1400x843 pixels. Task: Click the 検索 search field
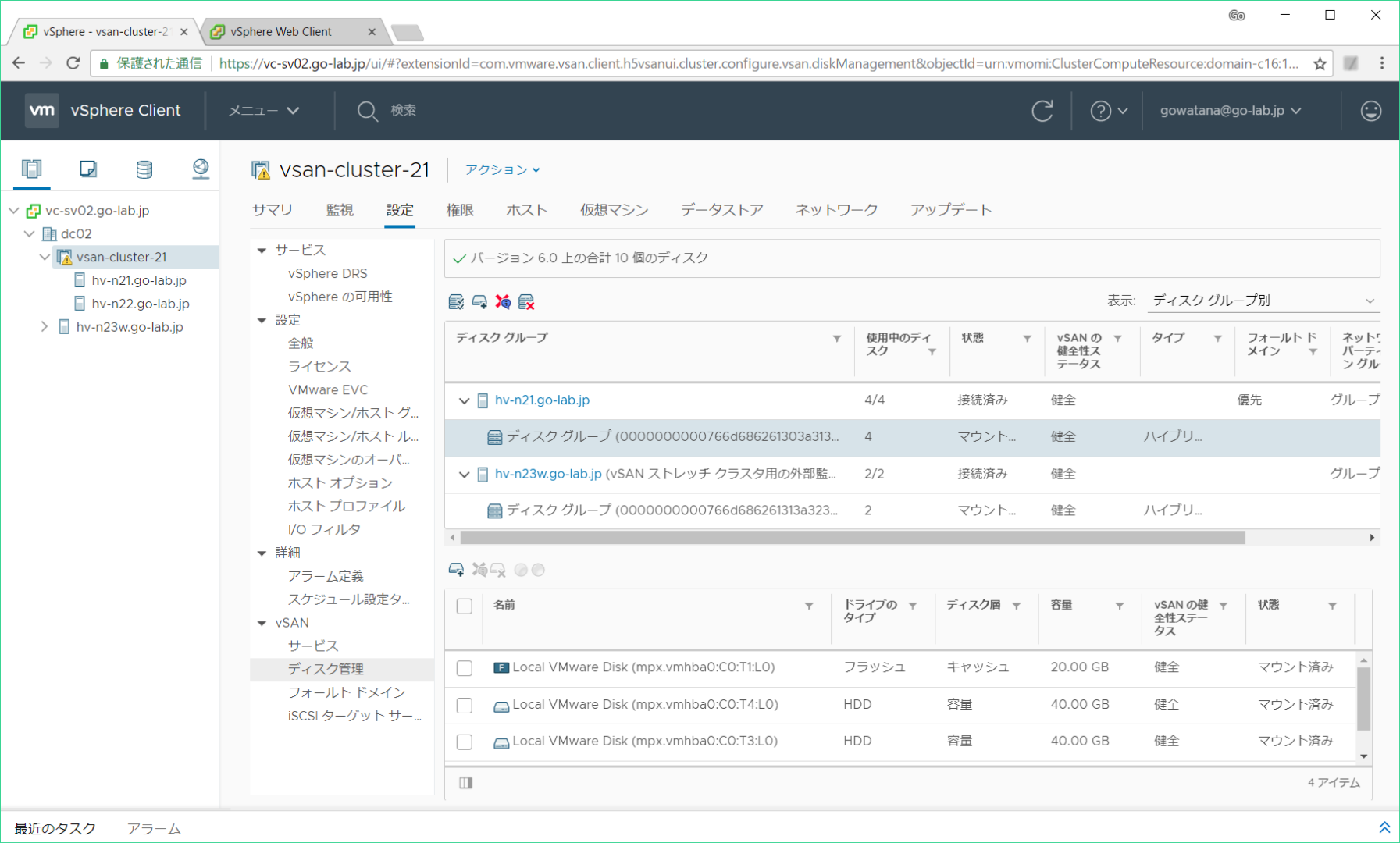[403, 111]
